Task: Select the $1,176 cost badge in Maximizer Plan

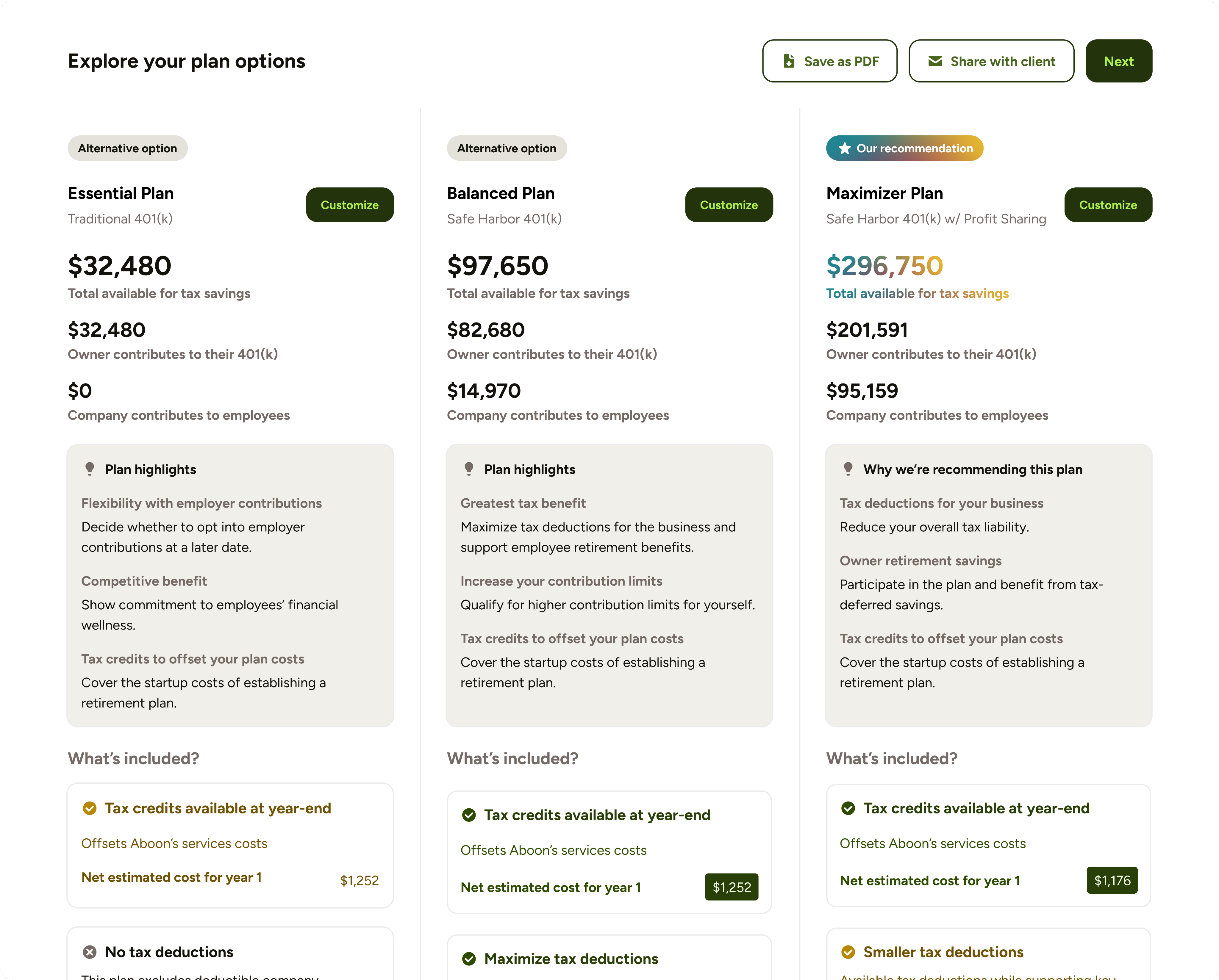Action: pos(1112,881)
